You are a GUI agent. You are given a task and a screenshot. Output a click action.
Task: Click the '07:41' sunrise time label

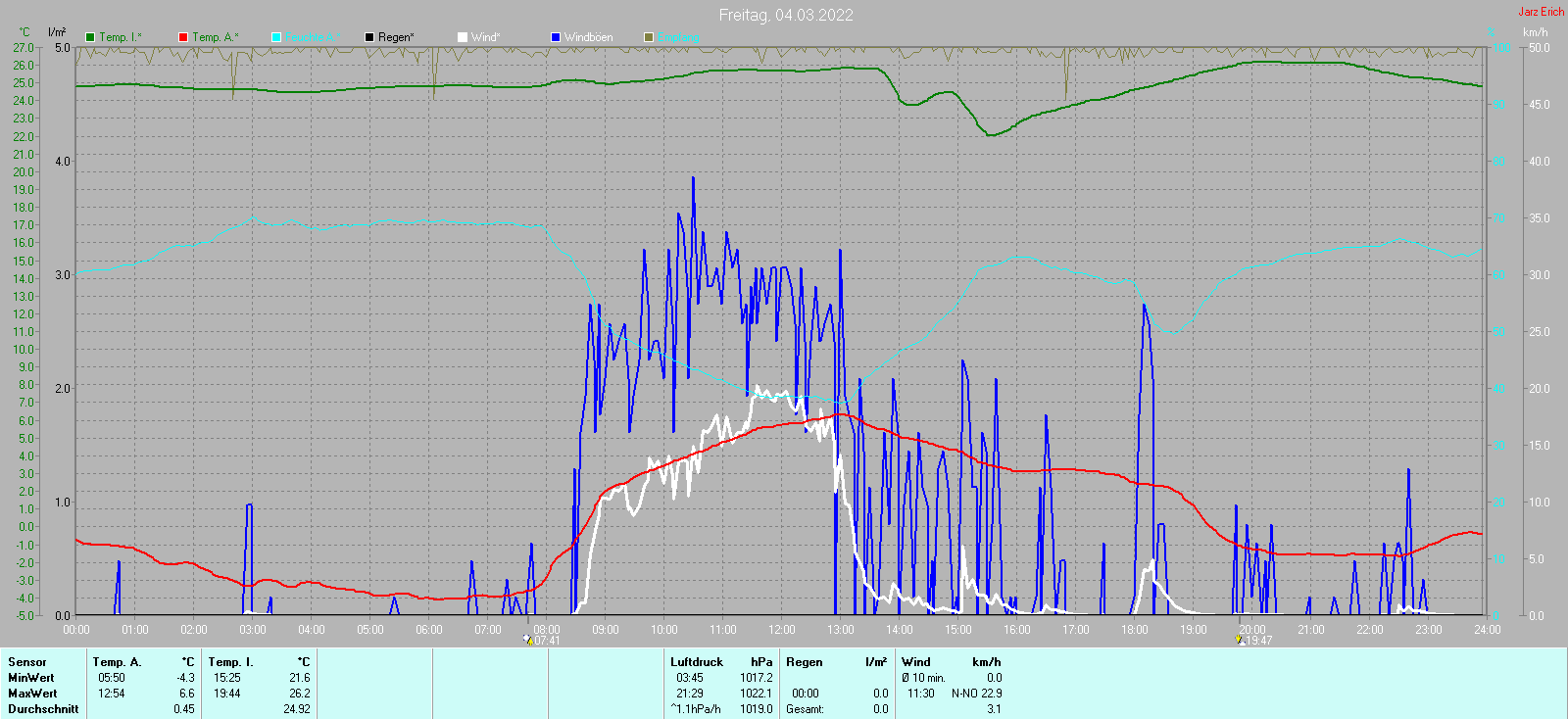tap(548, 641)
